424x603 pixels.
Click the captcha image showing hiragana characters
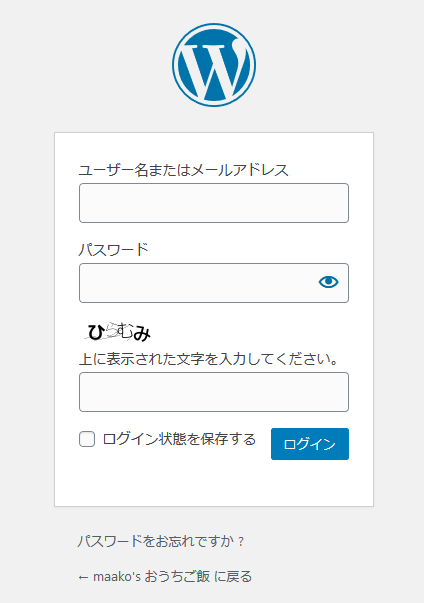[x=118, y=332]
